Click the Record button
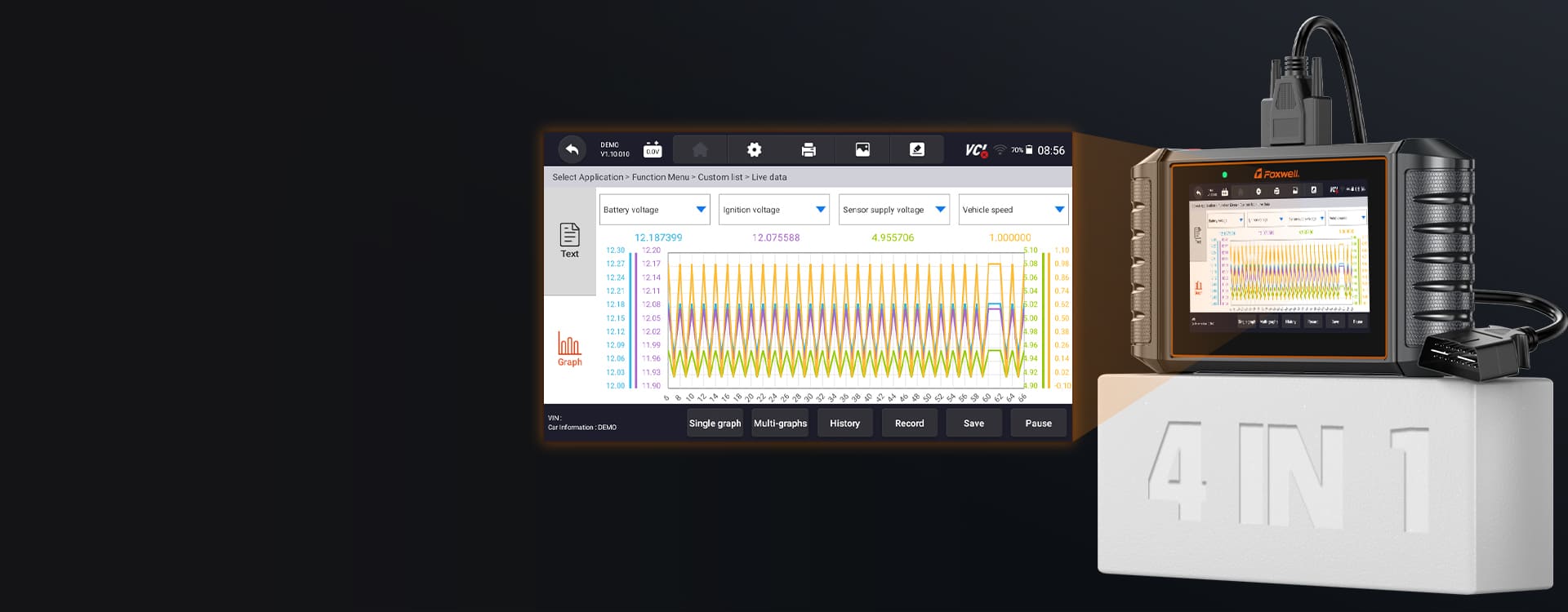This screenshot has height=612, width=1568. pos(909,424)
